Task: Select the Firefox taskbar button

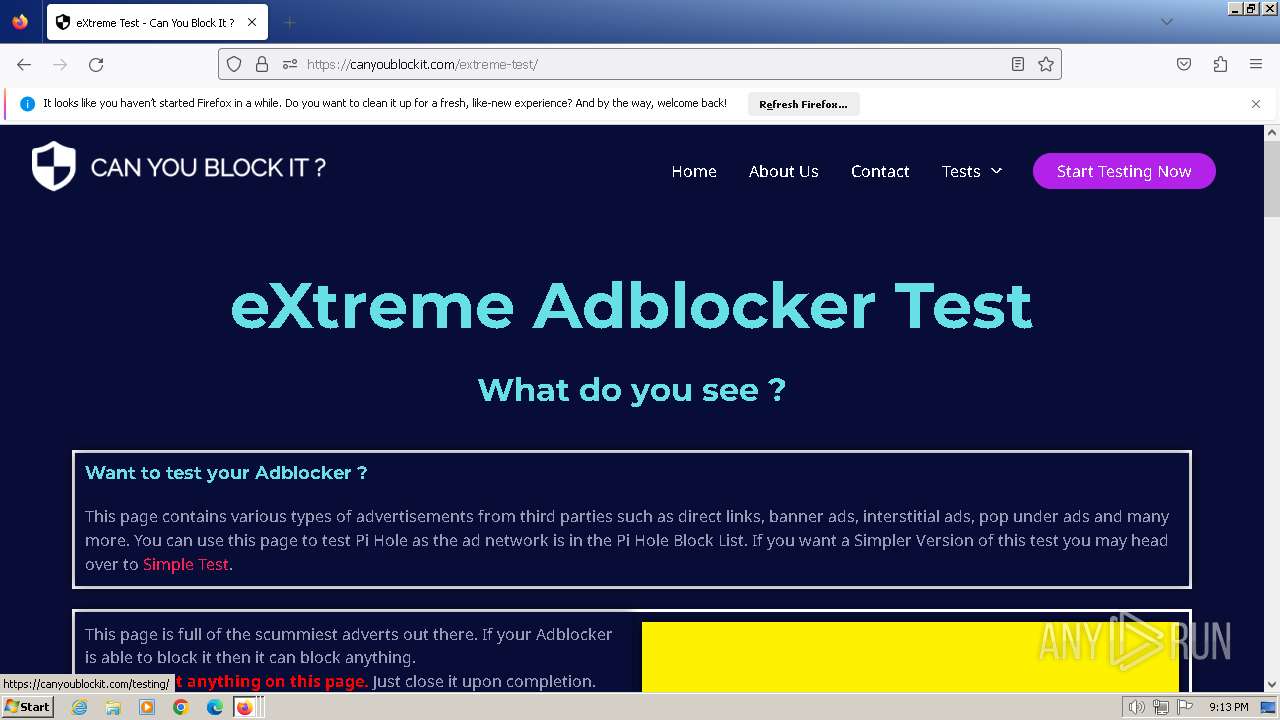Action: click(246, 707)
